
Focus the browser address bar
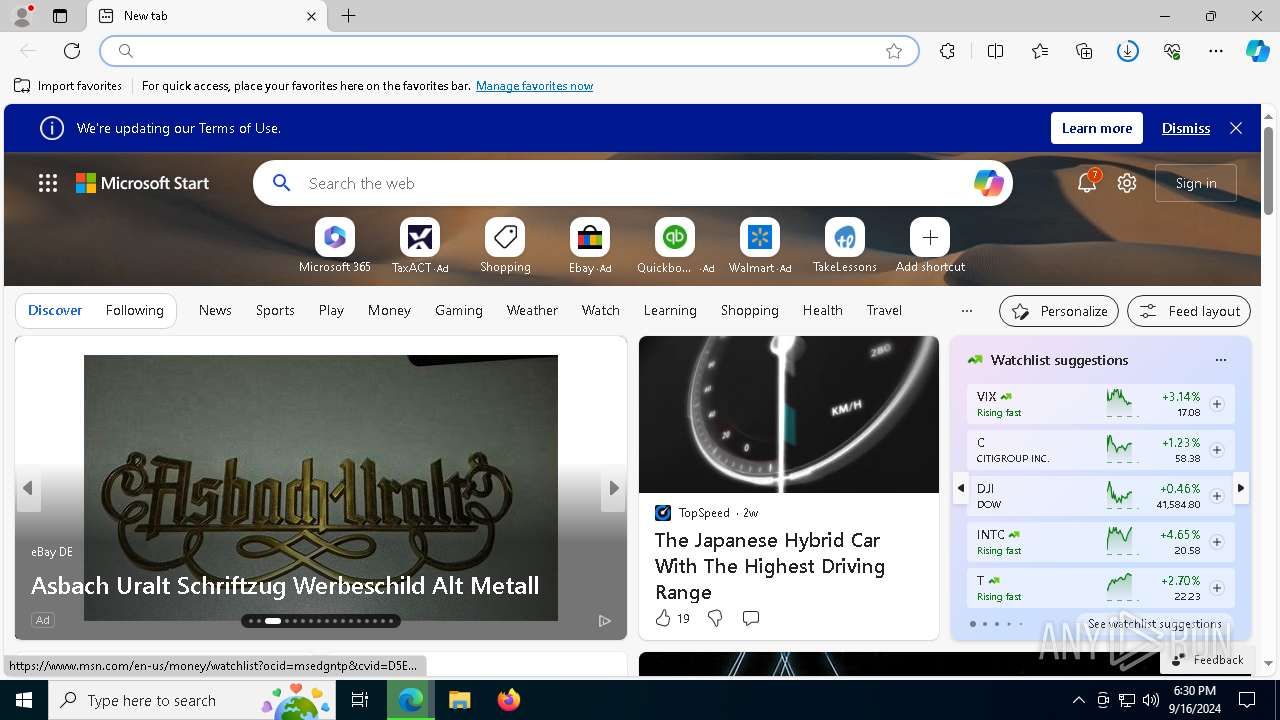tap(510, 51)
